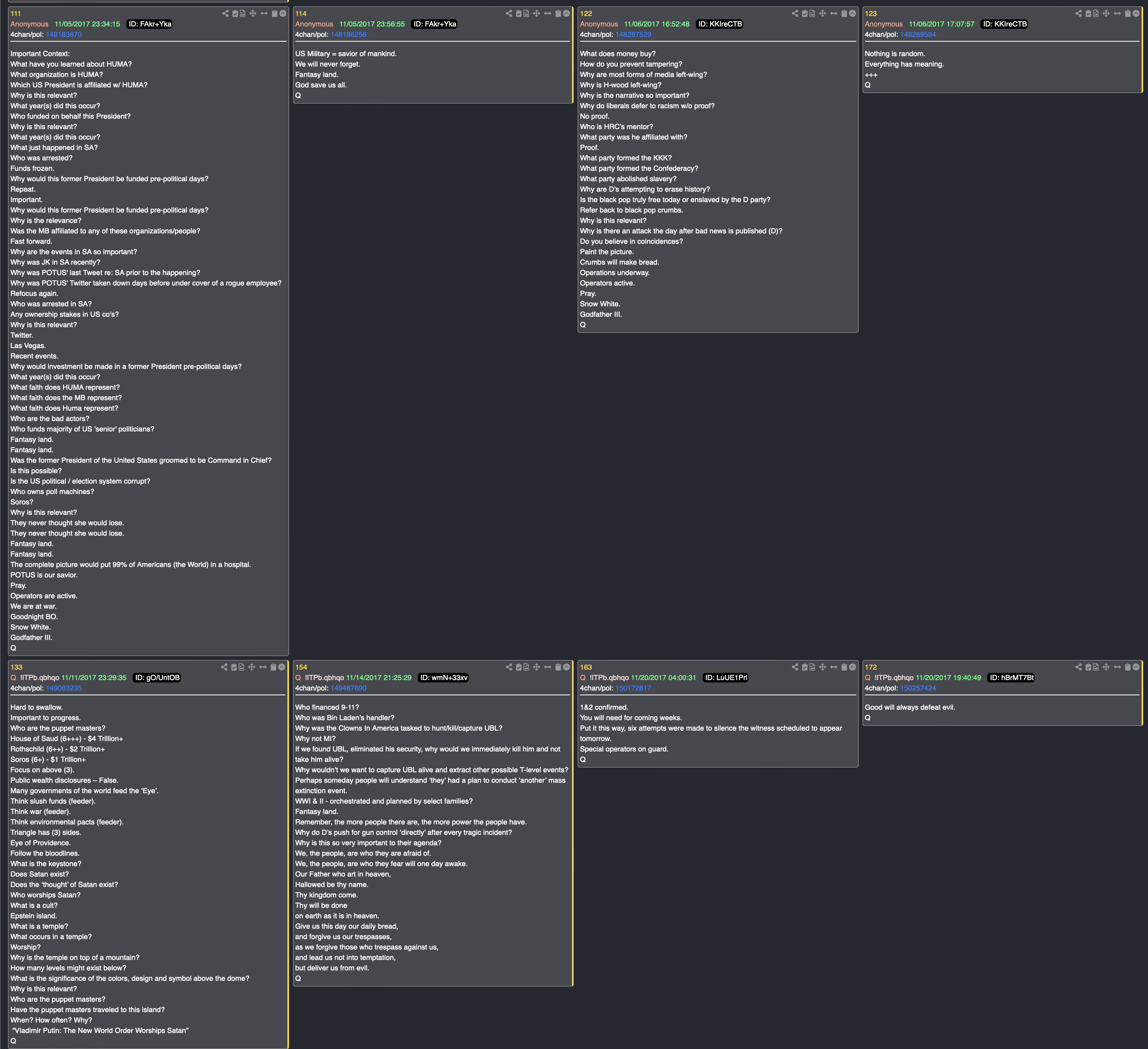Share post 123
This screenshot has height=1049, width=1148.
[1079, 13]
